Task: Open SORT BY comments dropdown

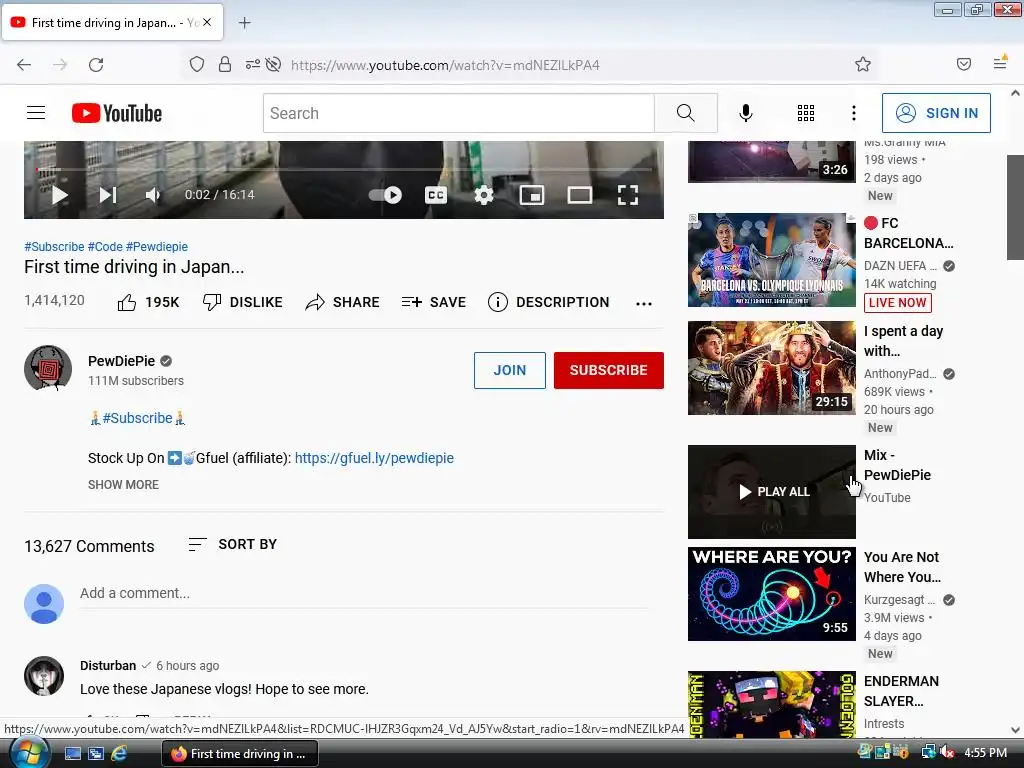Action: coord(232,544)
